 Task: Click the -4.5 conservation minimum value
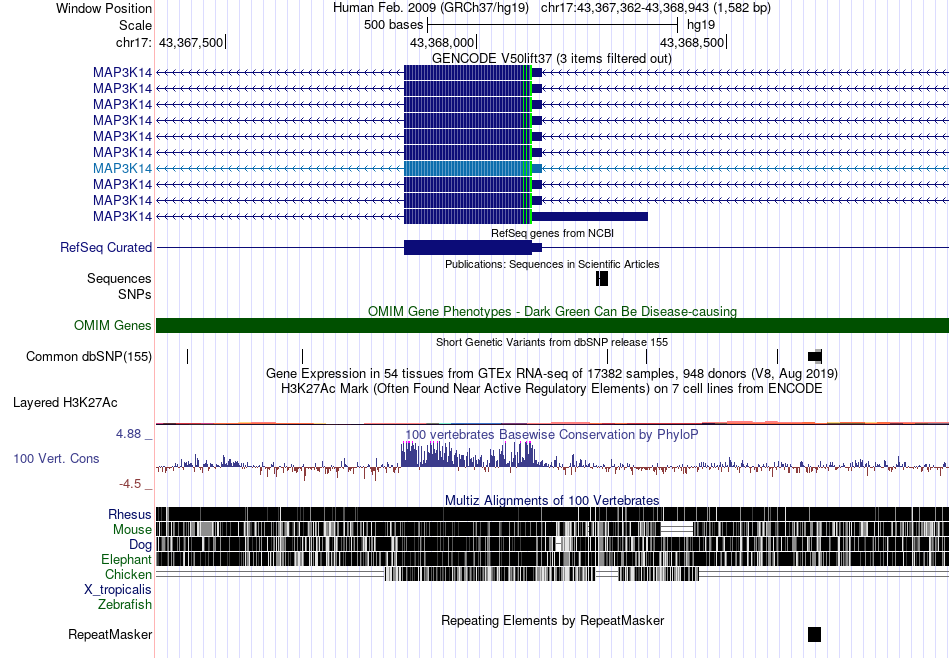tap(130, 484)
